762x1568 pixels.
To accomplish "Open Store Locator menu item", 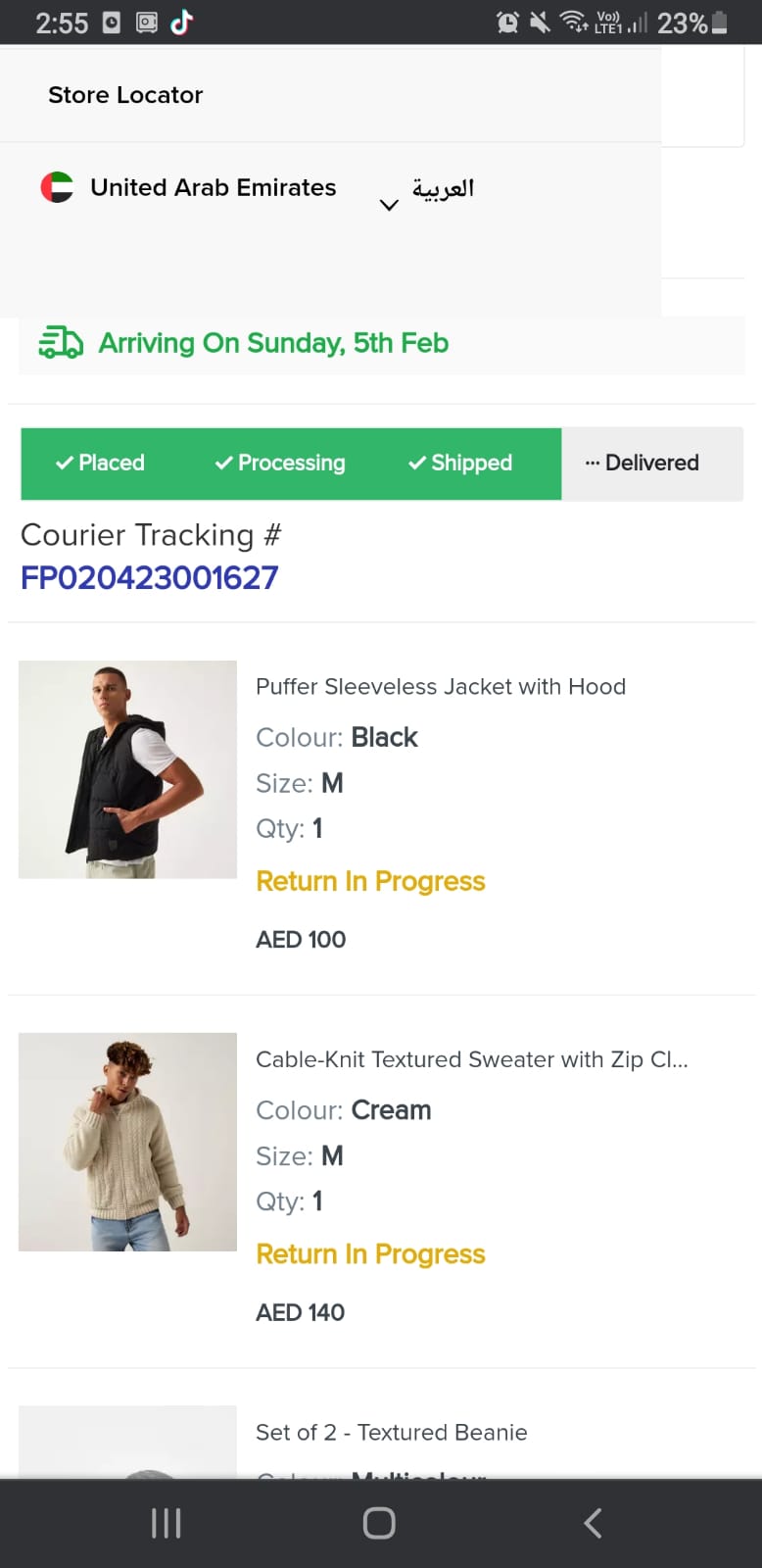I will tap(125, 95).
